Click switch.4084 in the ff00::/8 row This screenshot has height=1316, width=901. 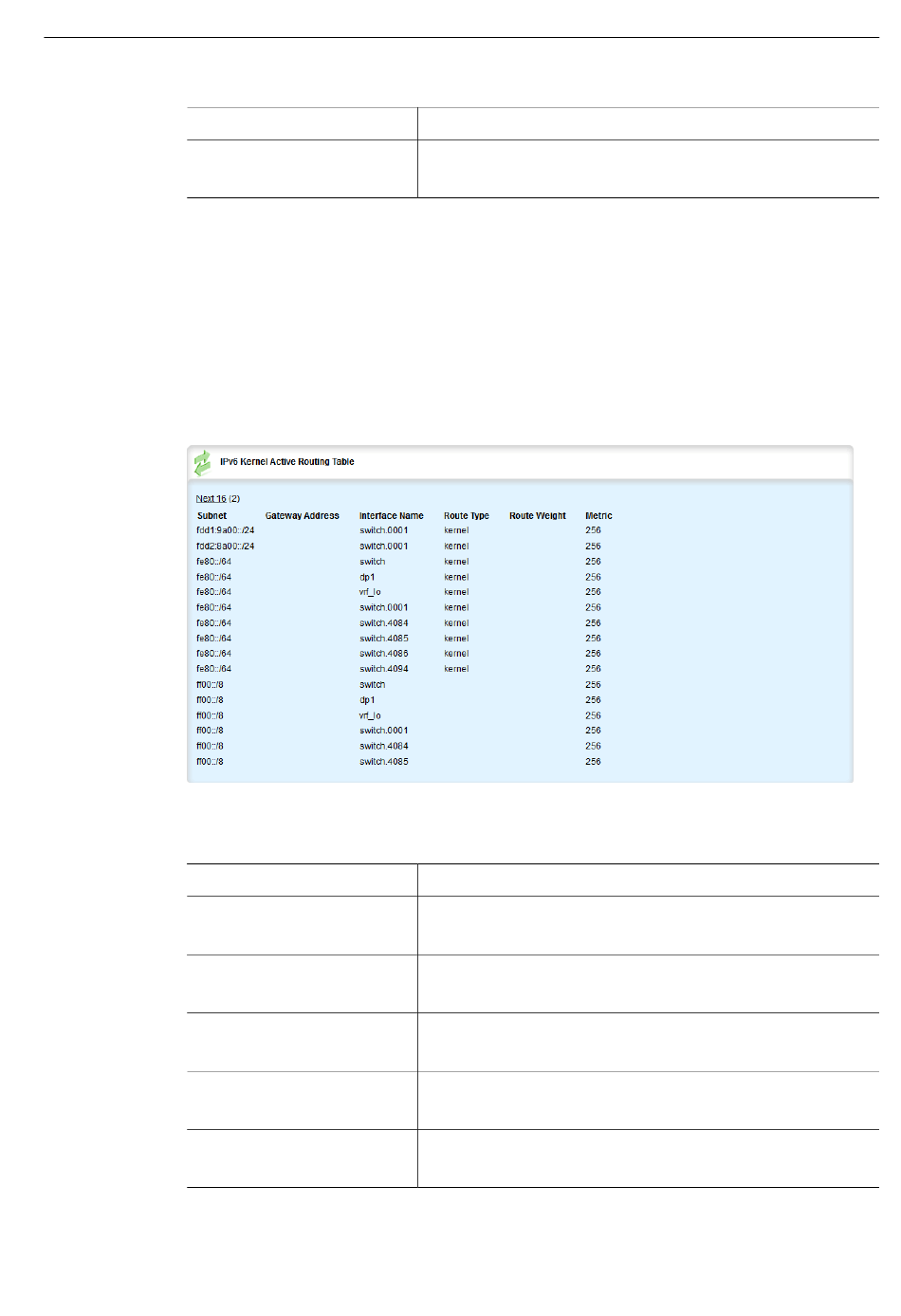point(383,746)
